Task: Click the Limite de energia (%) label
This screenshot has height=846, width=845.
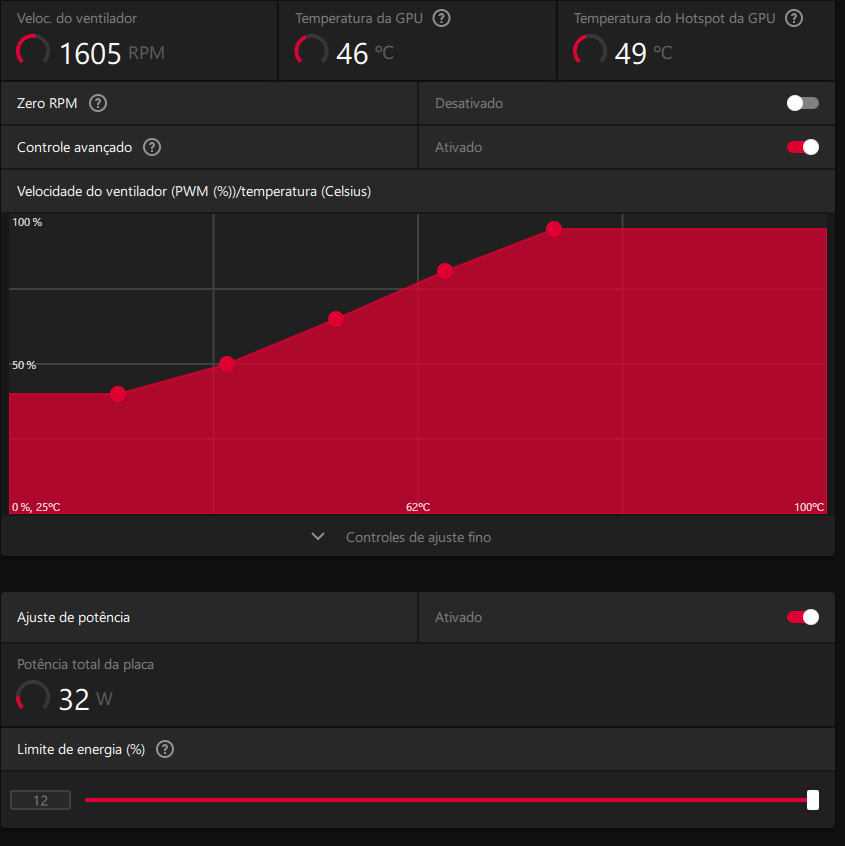Action: click(81, 749)
